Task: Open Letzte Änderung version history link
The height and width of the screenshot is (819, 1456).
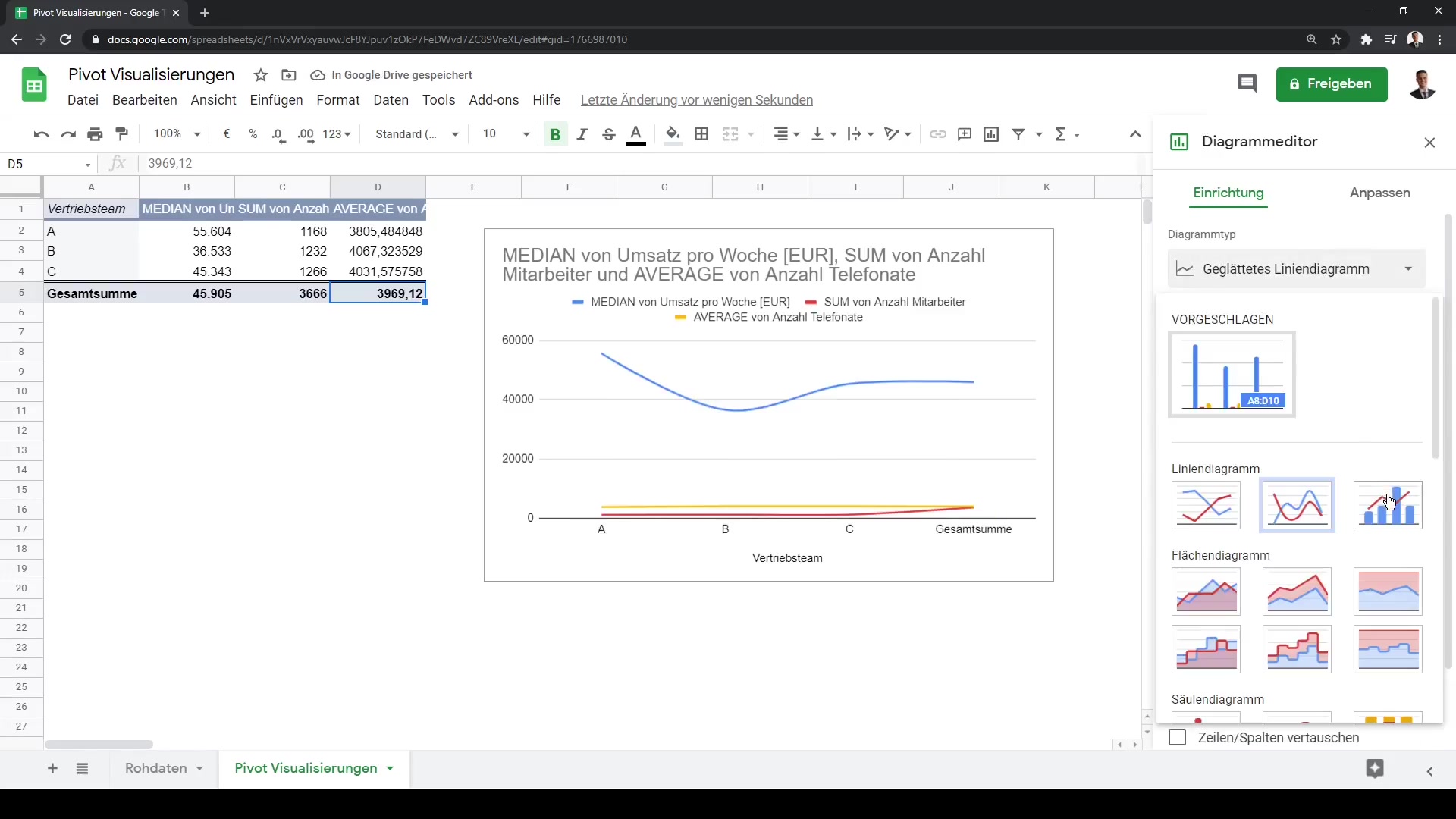Action: click(696, 100)
